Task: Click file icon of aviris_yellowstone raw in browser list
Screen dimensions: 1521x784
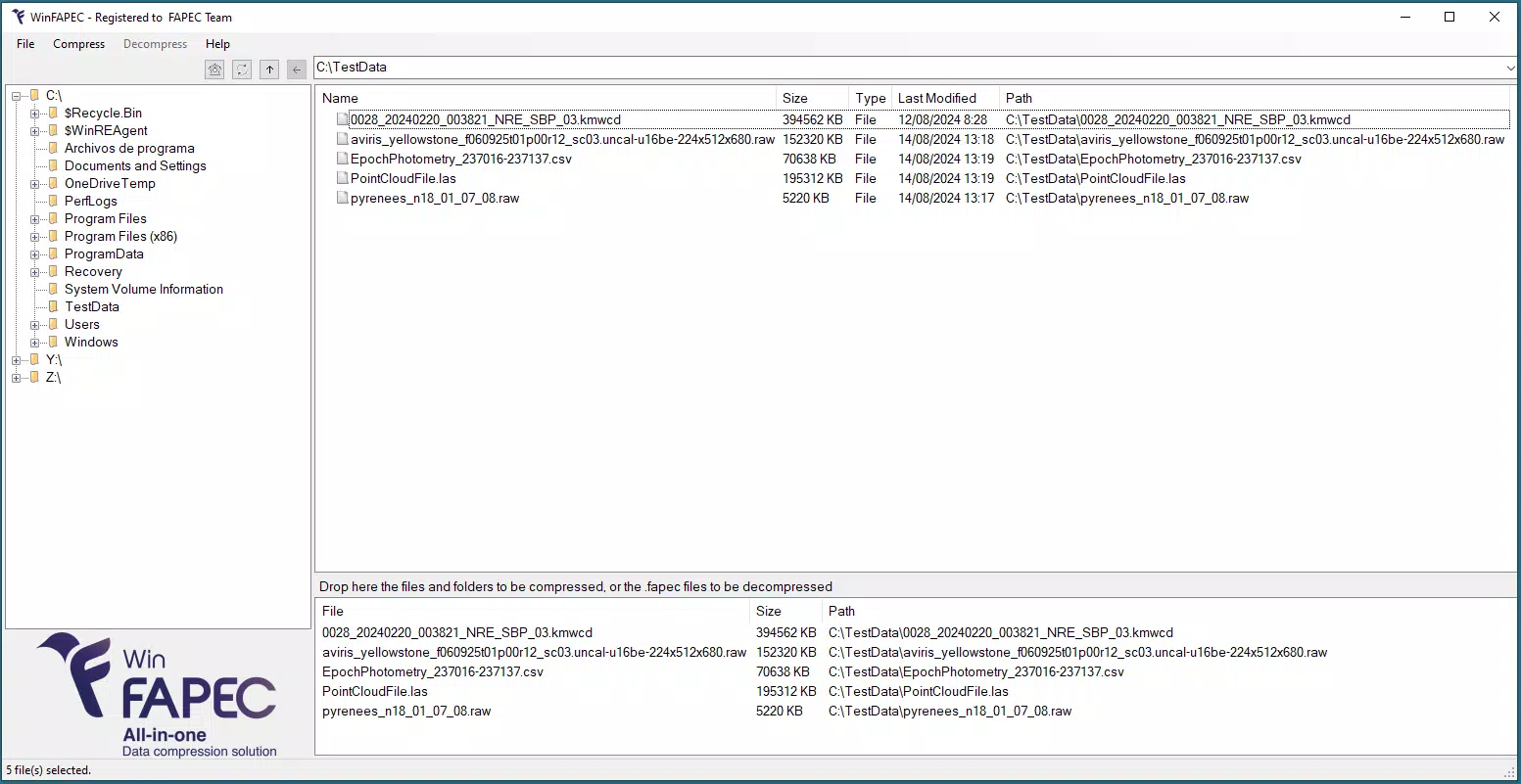Action: pos(343,139)
